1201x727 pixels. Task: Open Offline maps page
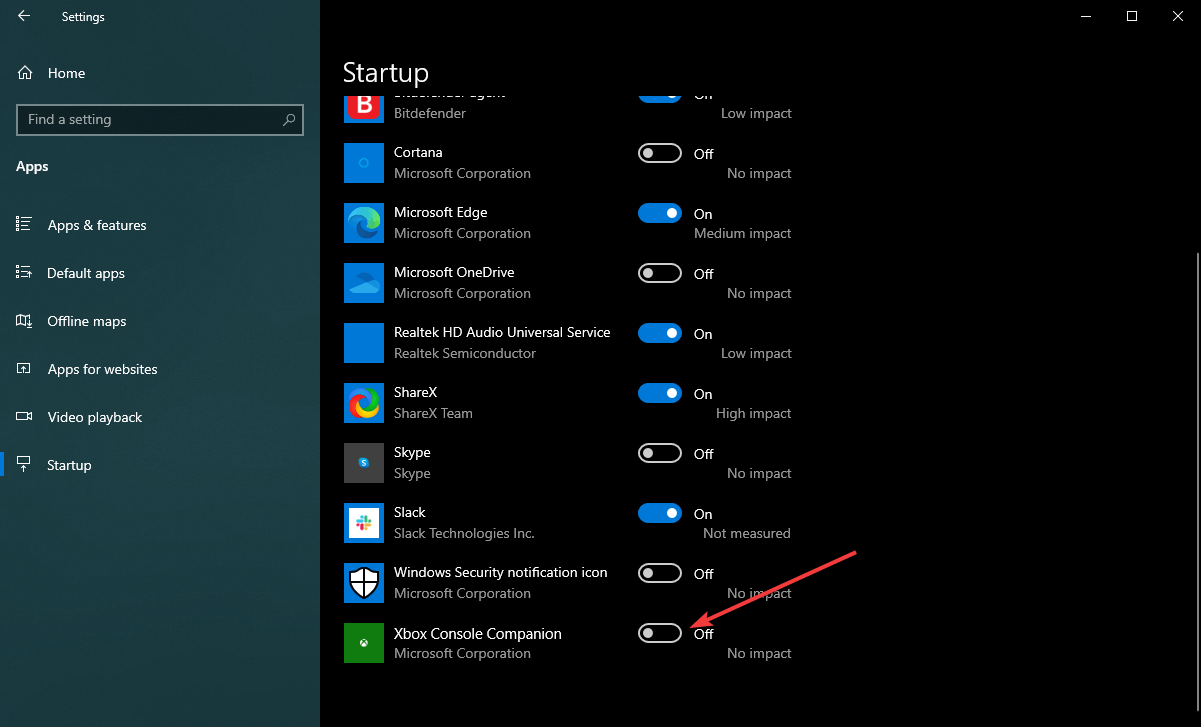pyautogui.click(x=160, y=321)
